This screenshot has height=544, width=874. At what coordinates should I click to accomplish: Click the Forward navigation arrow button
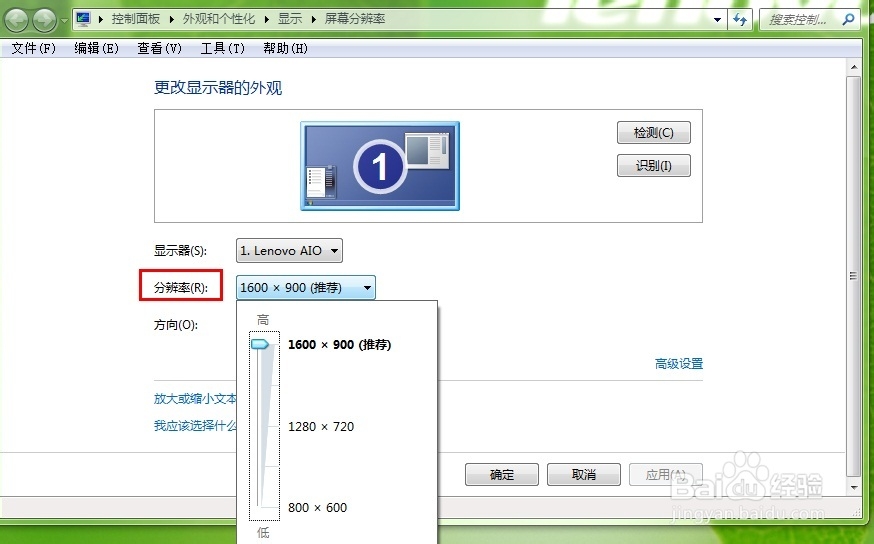tap(44, 21)
